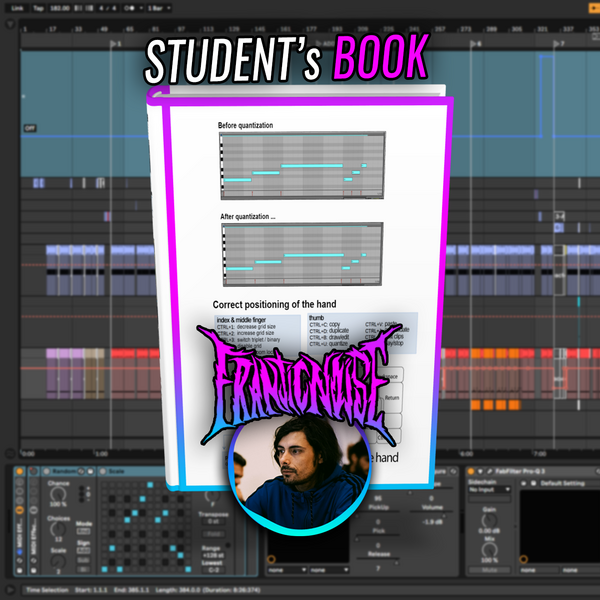
Task: Toggle the second MIDI Effect Rack activator
Action: [34, 471]
